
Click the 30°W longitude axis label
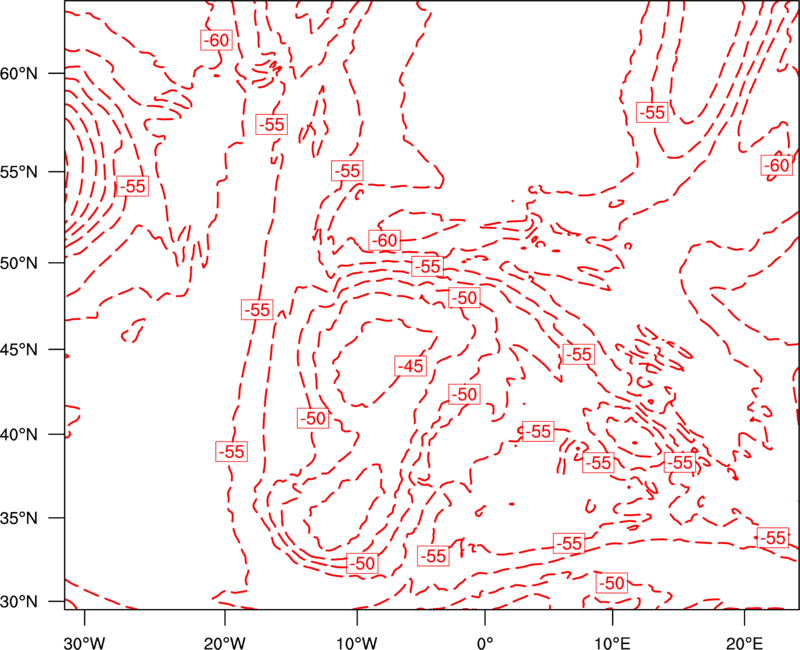[85, 643]
